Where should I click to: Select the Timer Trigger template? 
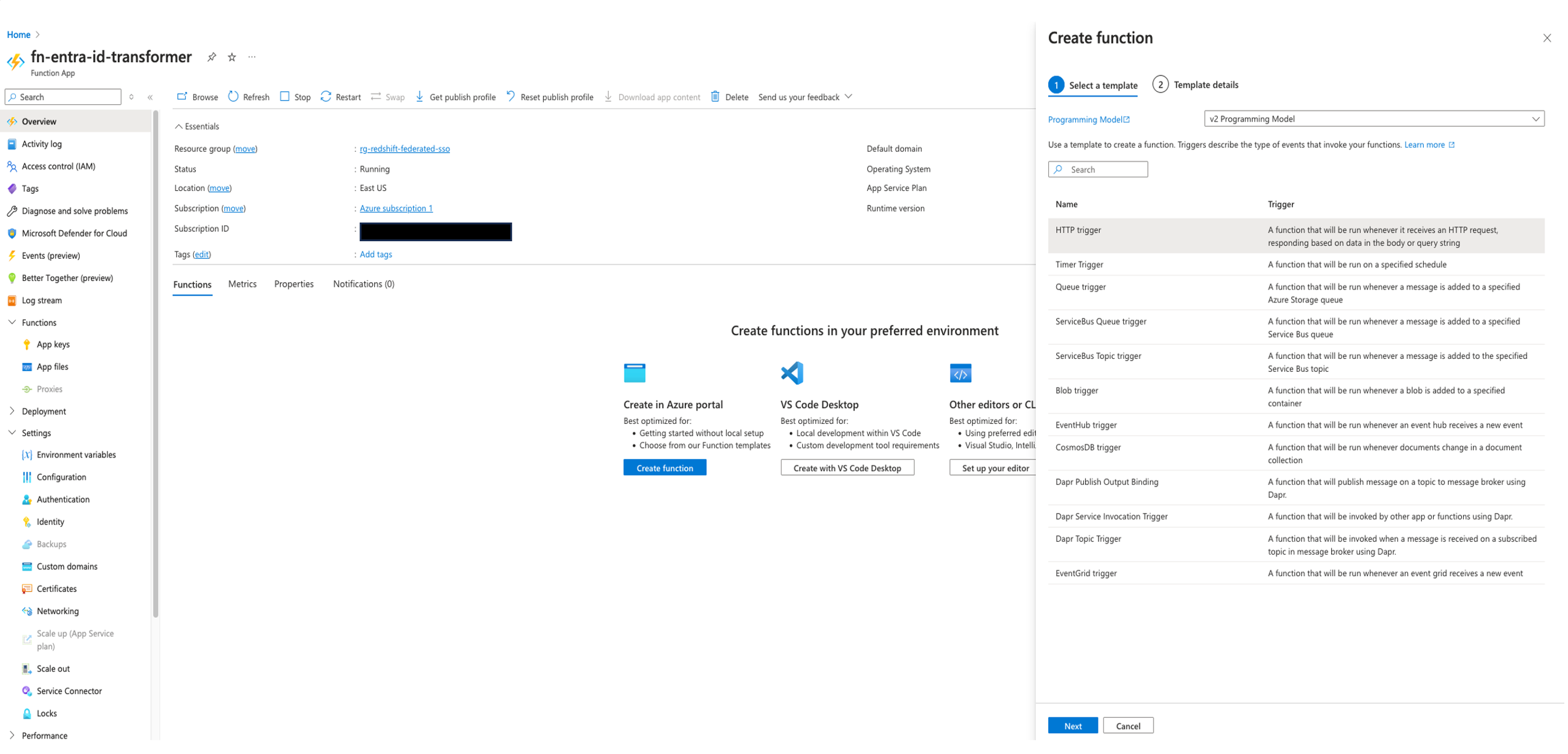(x=1079, y=265)
